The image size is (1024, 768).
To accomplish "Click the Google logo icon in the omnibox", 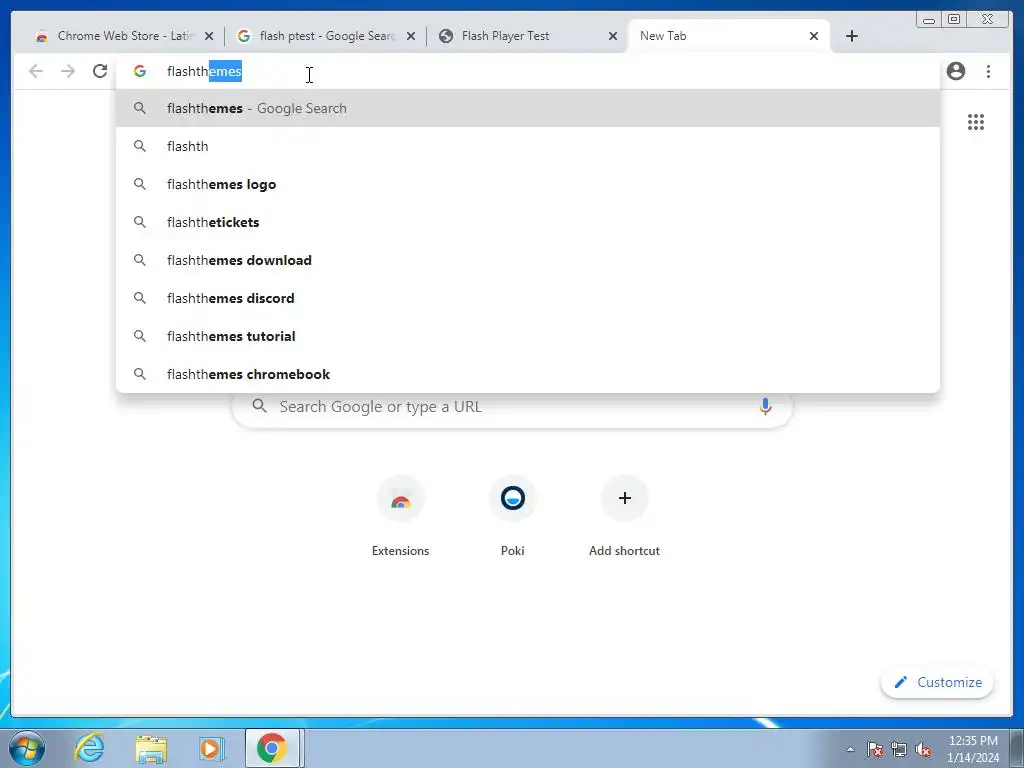I will pos(140,71).
